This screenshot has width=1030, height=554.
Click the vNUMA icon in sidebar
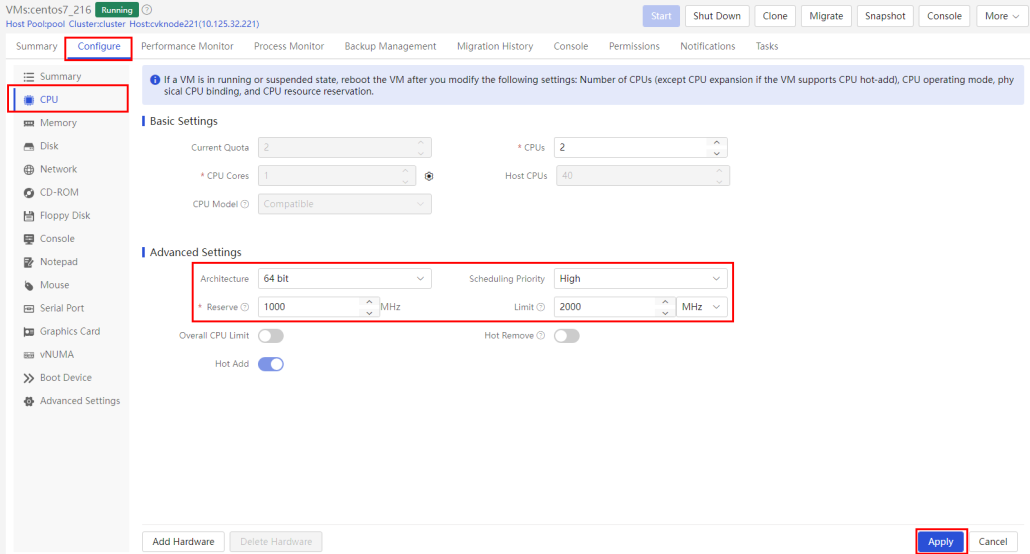pyautogui.click(x=29, y=355)
